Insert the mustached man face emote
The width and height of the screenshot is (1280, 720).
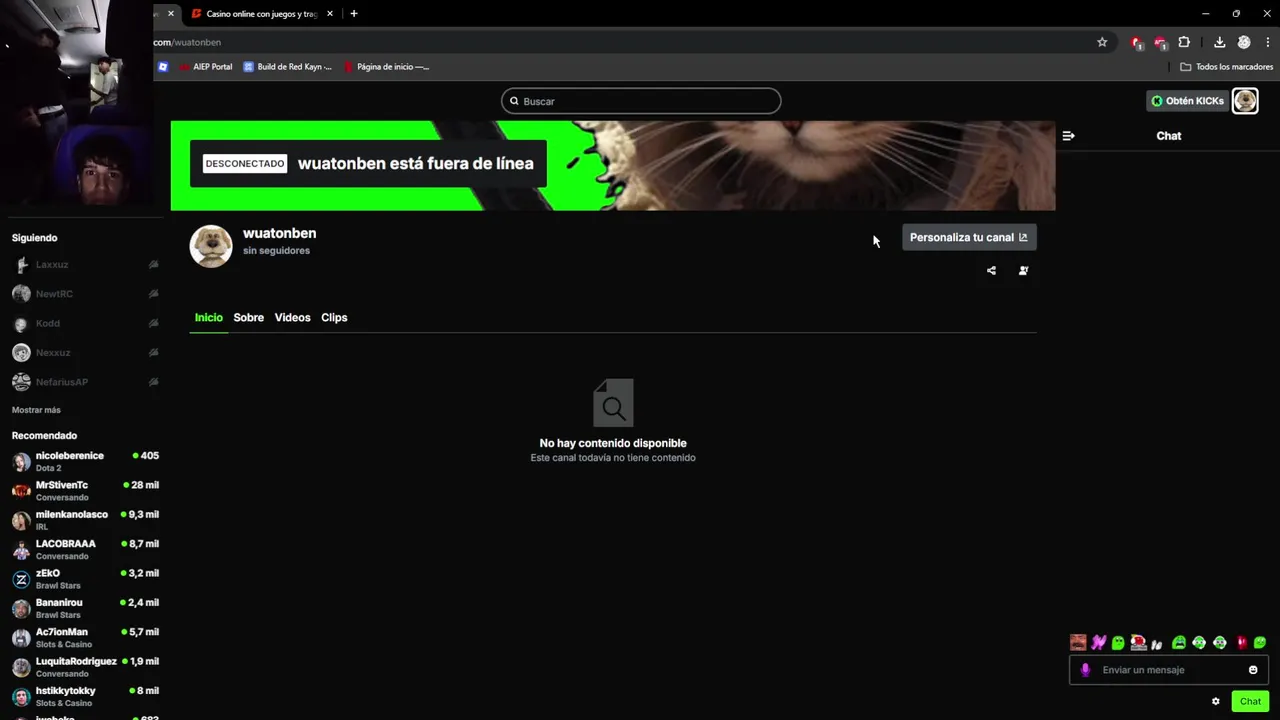pos(1078,643)
